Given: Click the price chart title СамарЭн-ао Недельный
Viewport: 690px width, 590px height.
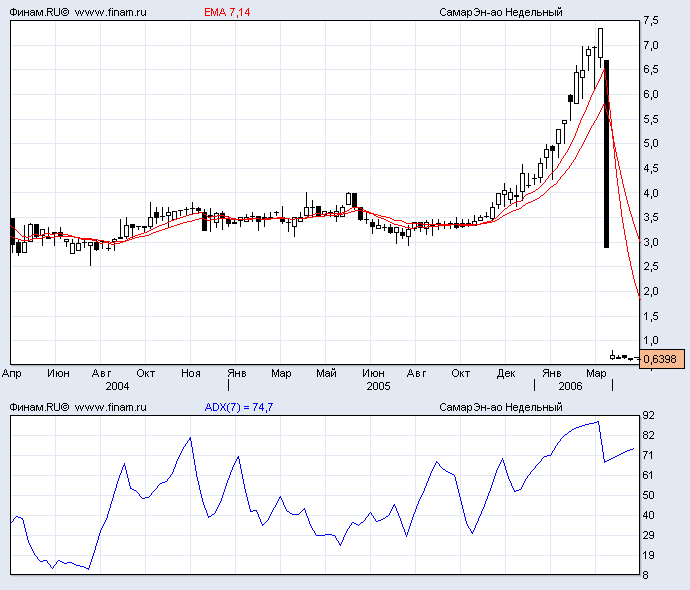Looking at the screenshot, I should point(500,12).
